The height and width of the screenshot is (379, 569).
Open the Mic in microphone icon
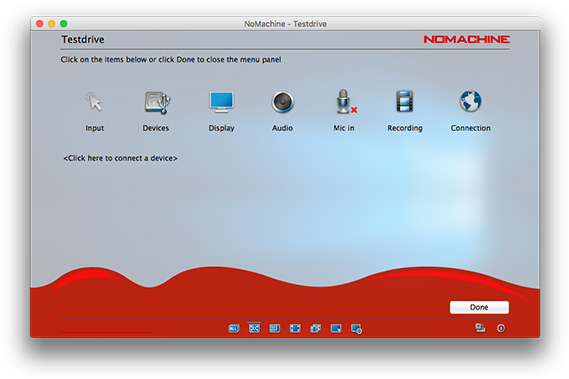345,102
